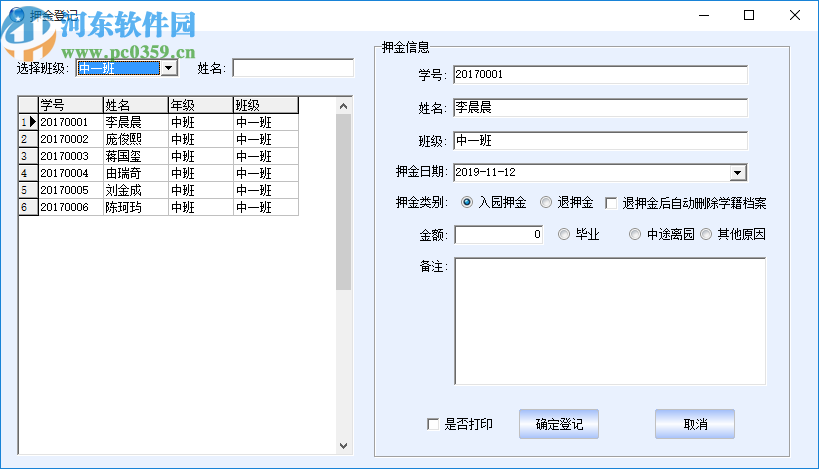
Task: Click the 姓名 column header in table
Action: pos(136,105)
